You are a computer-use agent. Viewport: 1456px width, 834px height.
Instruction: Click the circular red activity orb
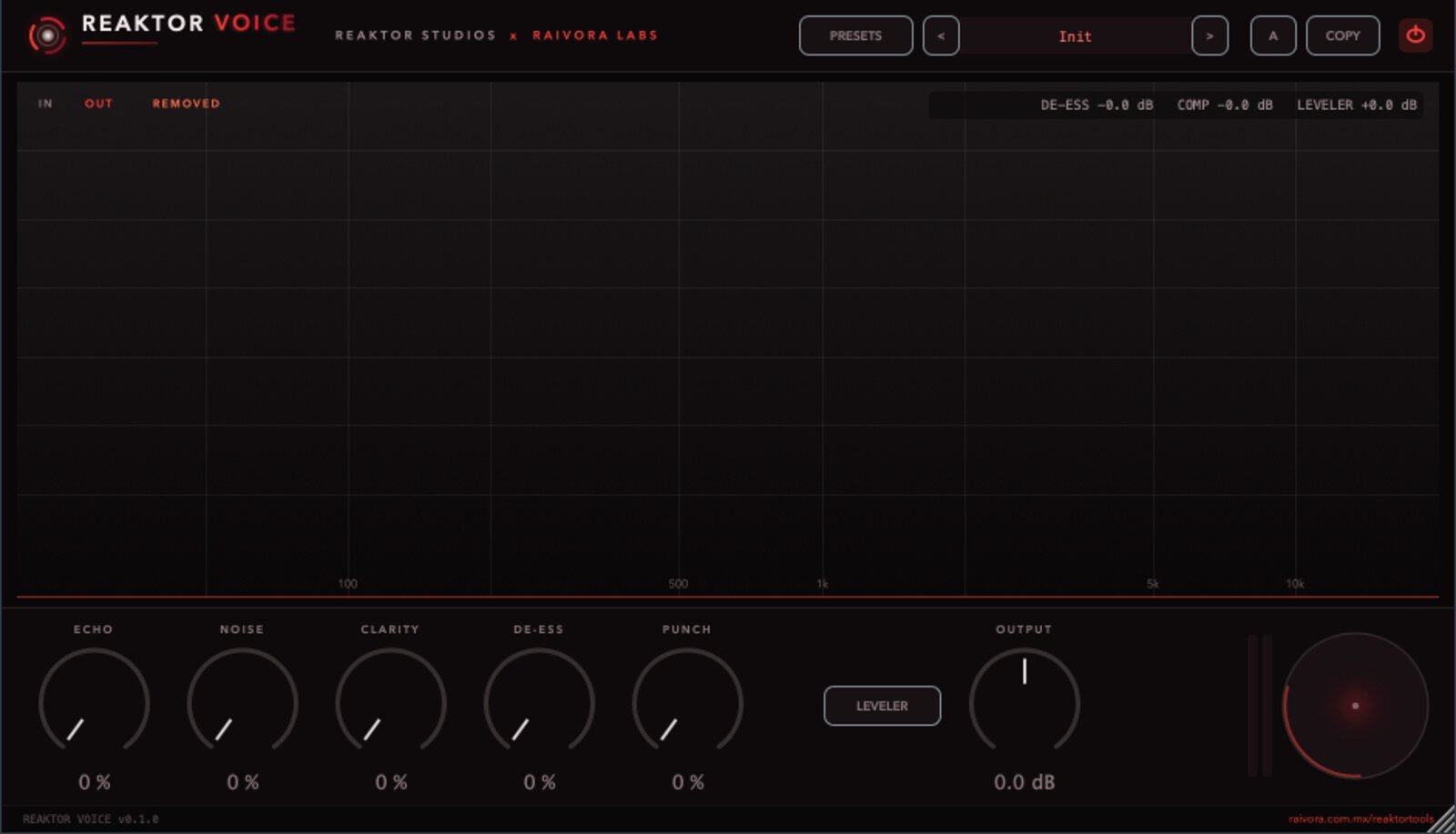(x=1355, y=706)
